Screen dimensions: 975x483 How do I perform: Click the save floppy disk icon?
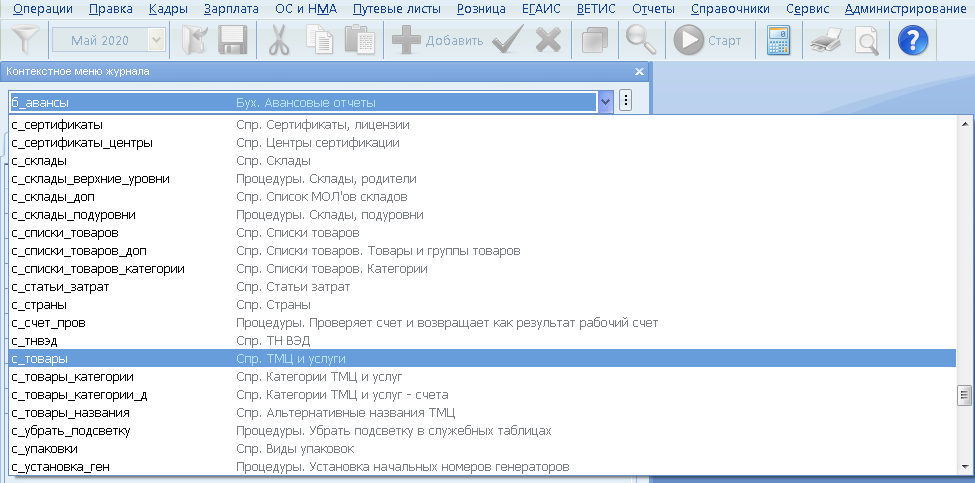[232, 41]
